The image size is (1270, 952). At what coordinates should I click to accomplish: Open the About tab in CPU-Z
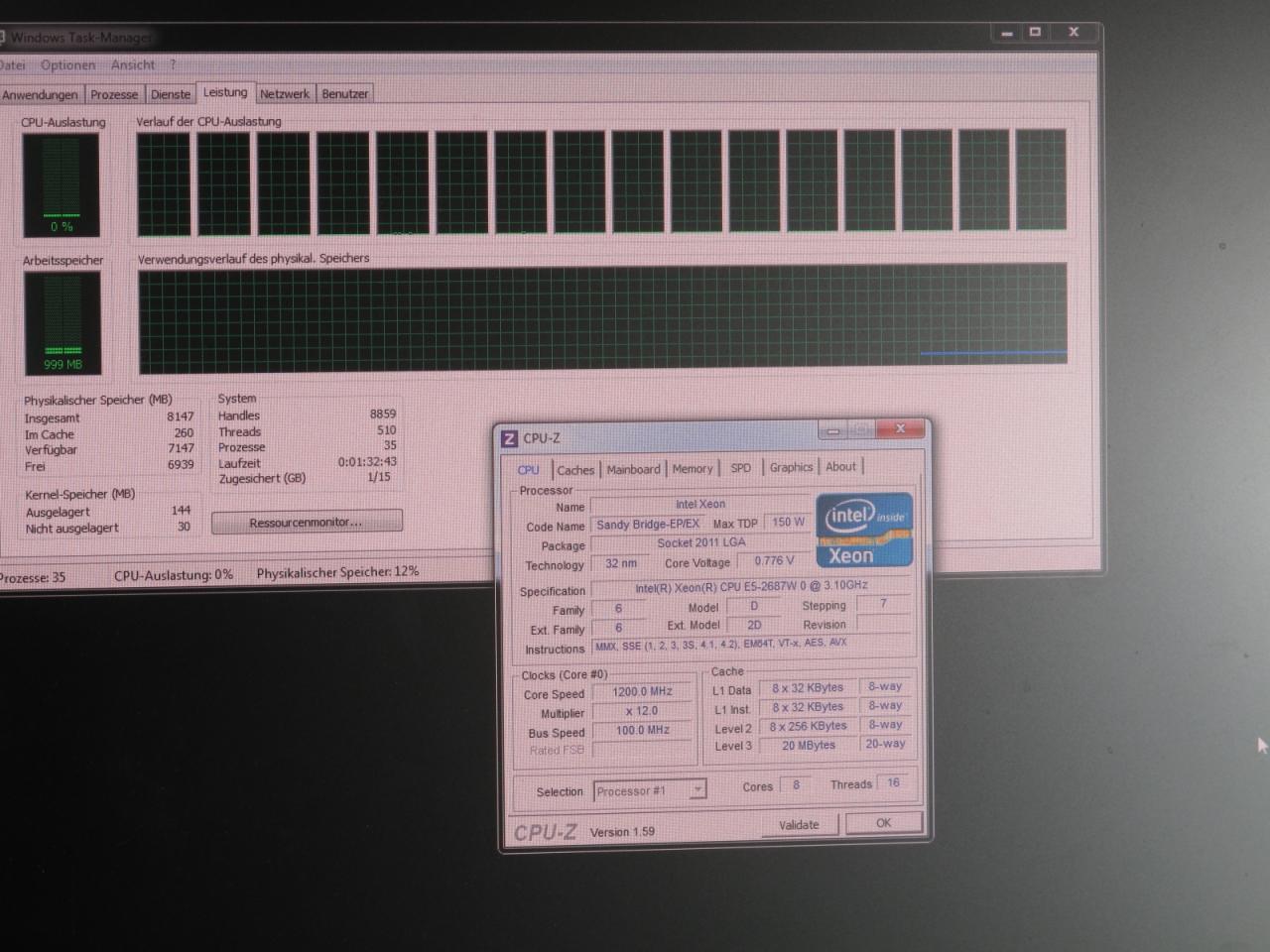[840, 467]
